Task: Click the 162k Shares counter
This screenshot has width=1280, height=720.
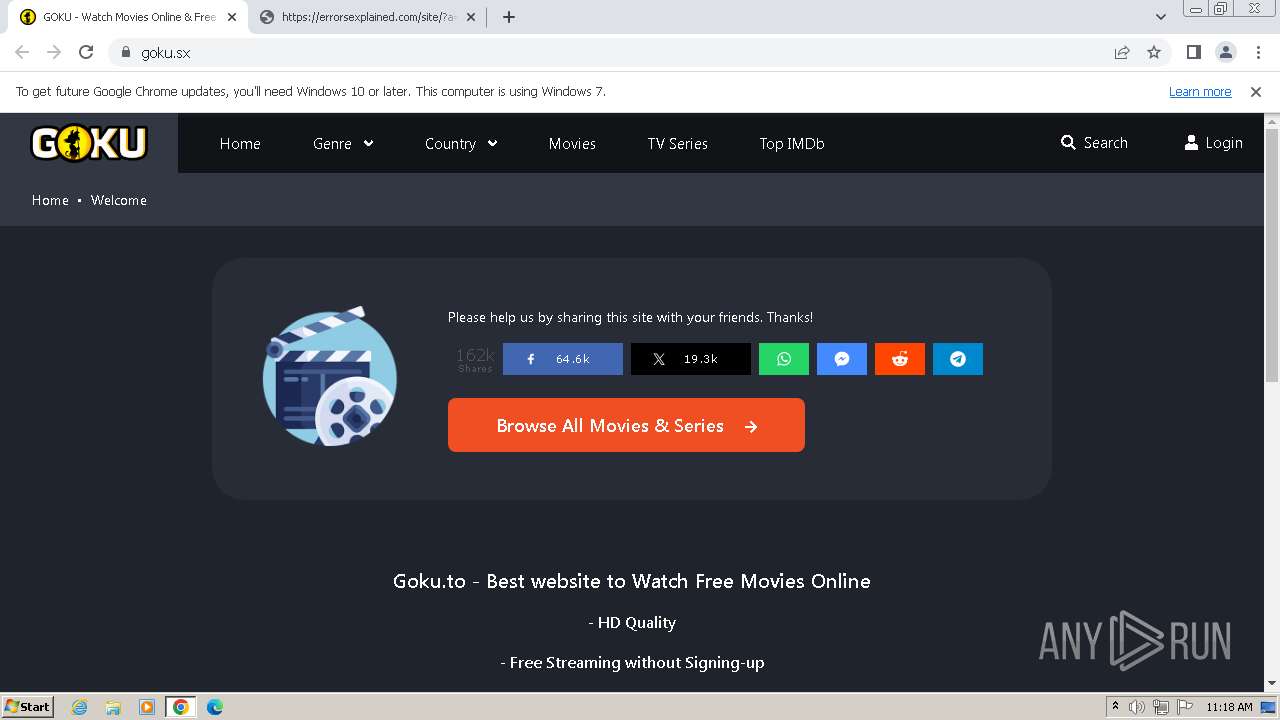Action: 475,359
